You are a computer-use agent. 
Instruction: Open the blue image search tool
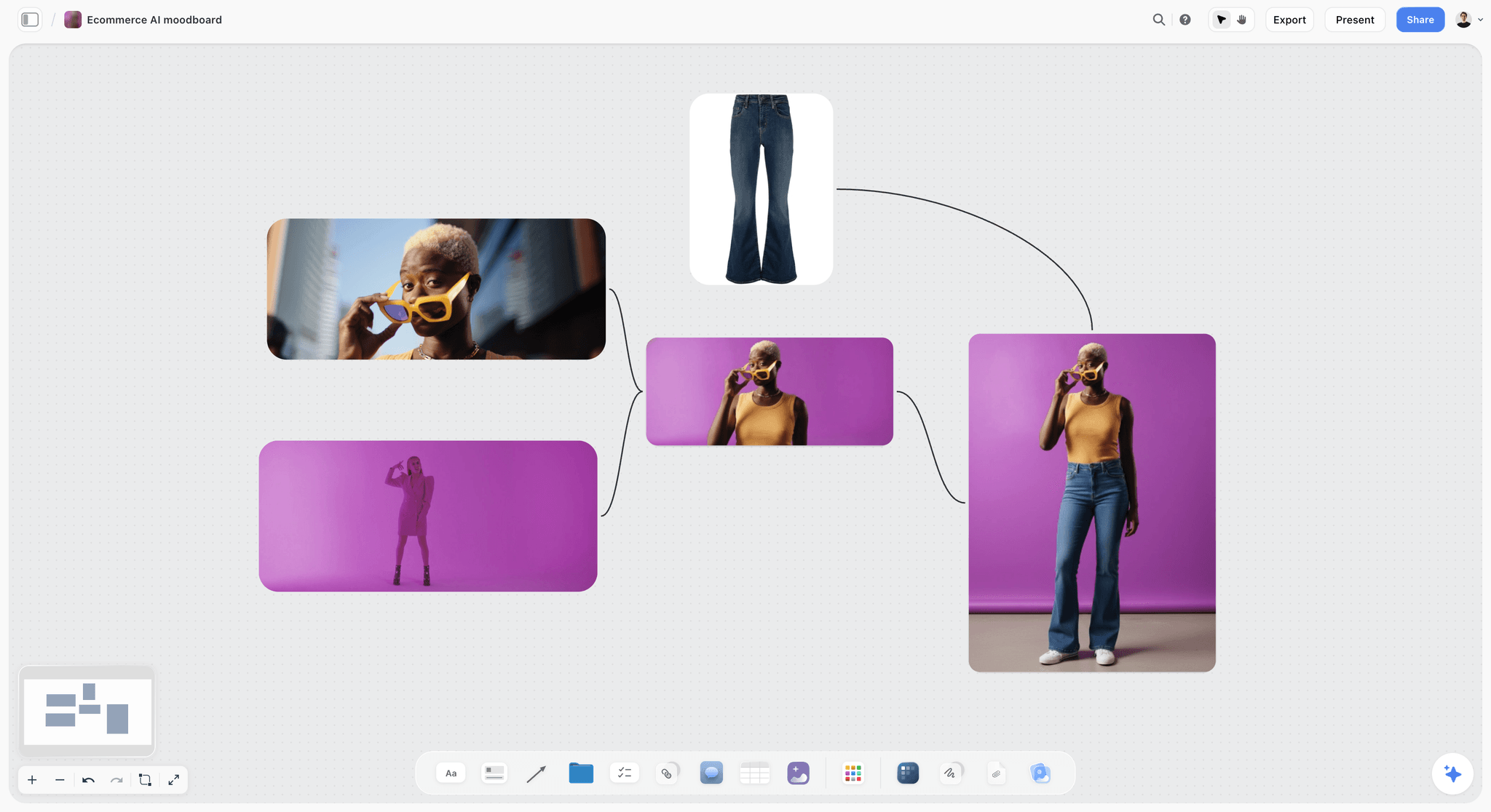click(1040, 773)
